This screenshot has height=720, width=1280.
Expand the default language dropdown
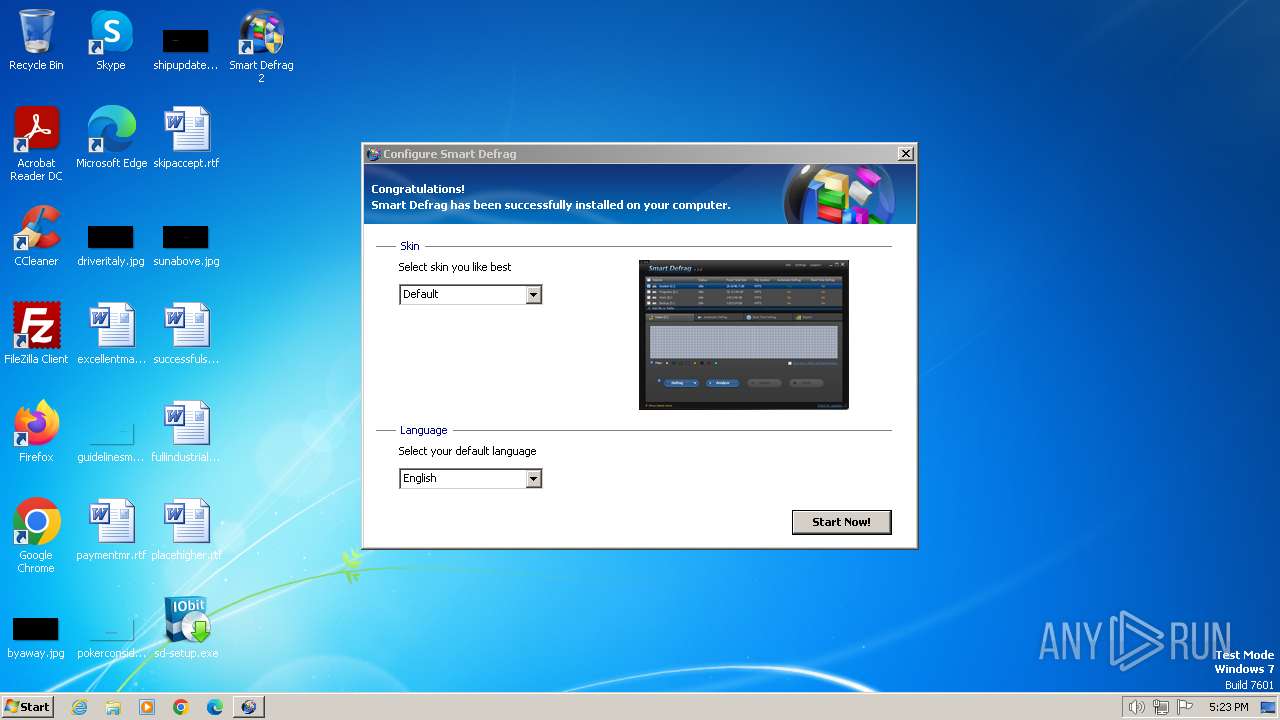coord(533,478)
